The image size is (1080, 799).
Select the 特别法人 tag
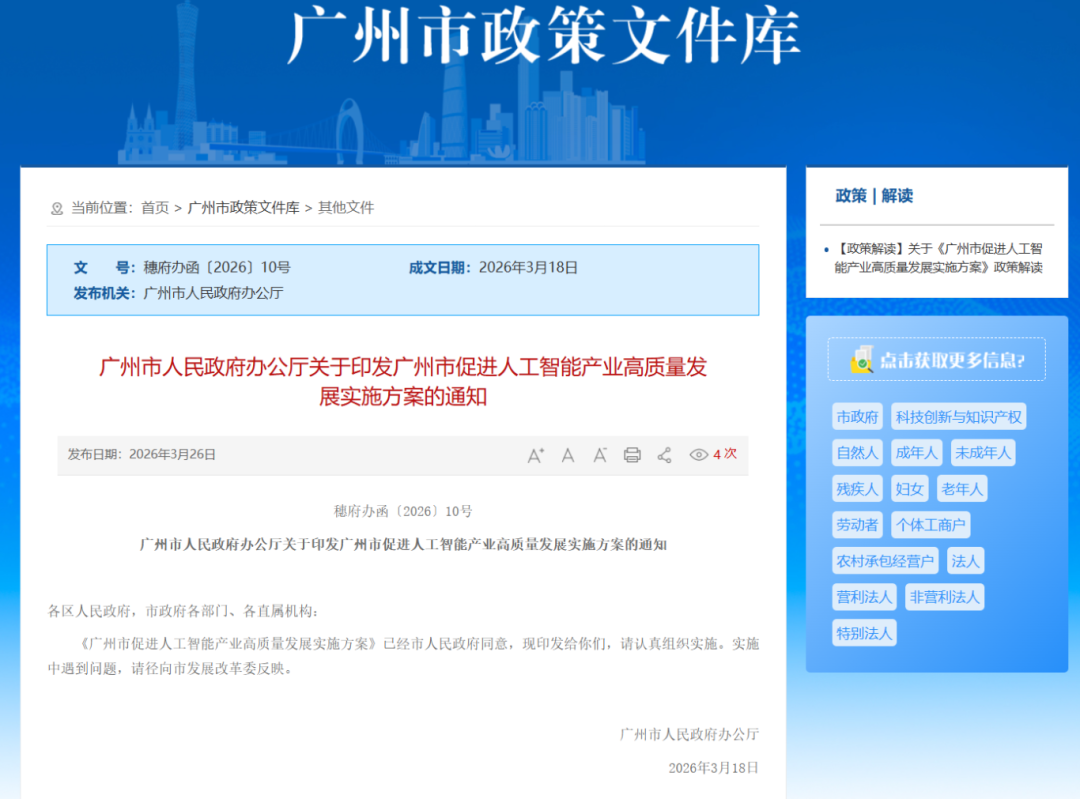tap(864, 633)
